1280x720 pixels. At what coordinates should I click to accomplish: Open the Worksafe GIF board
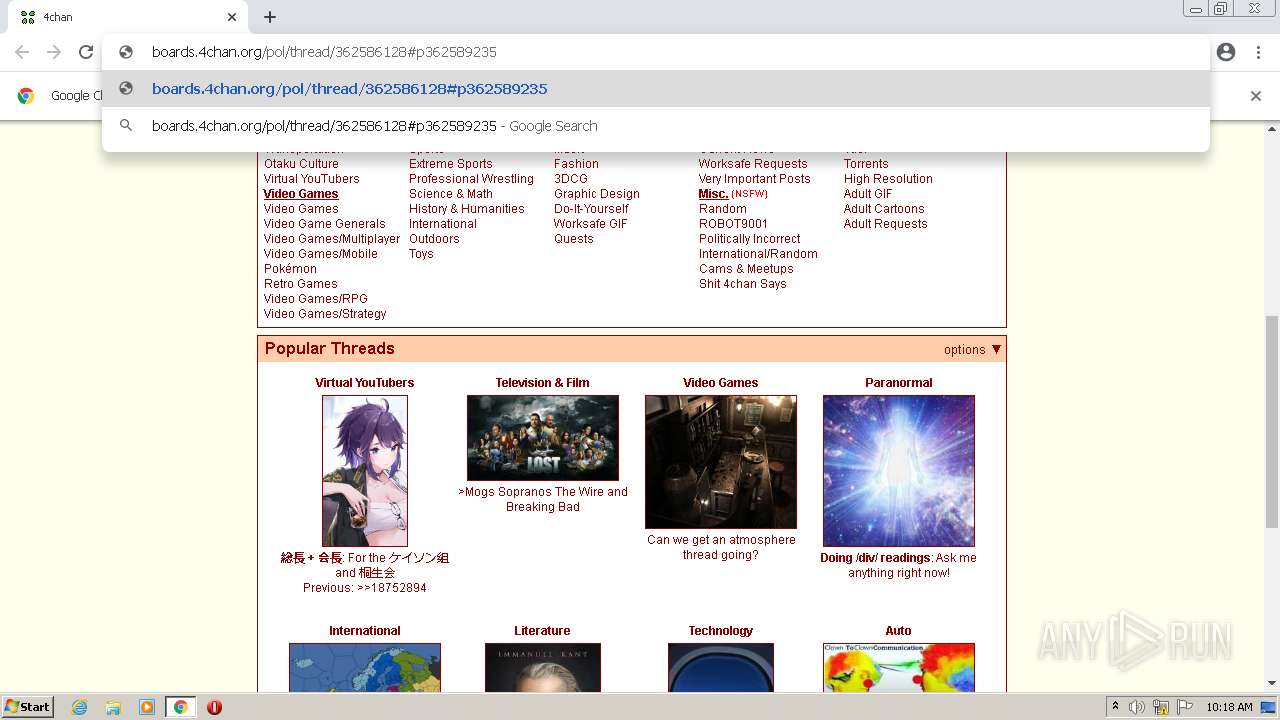coord(591,224)
